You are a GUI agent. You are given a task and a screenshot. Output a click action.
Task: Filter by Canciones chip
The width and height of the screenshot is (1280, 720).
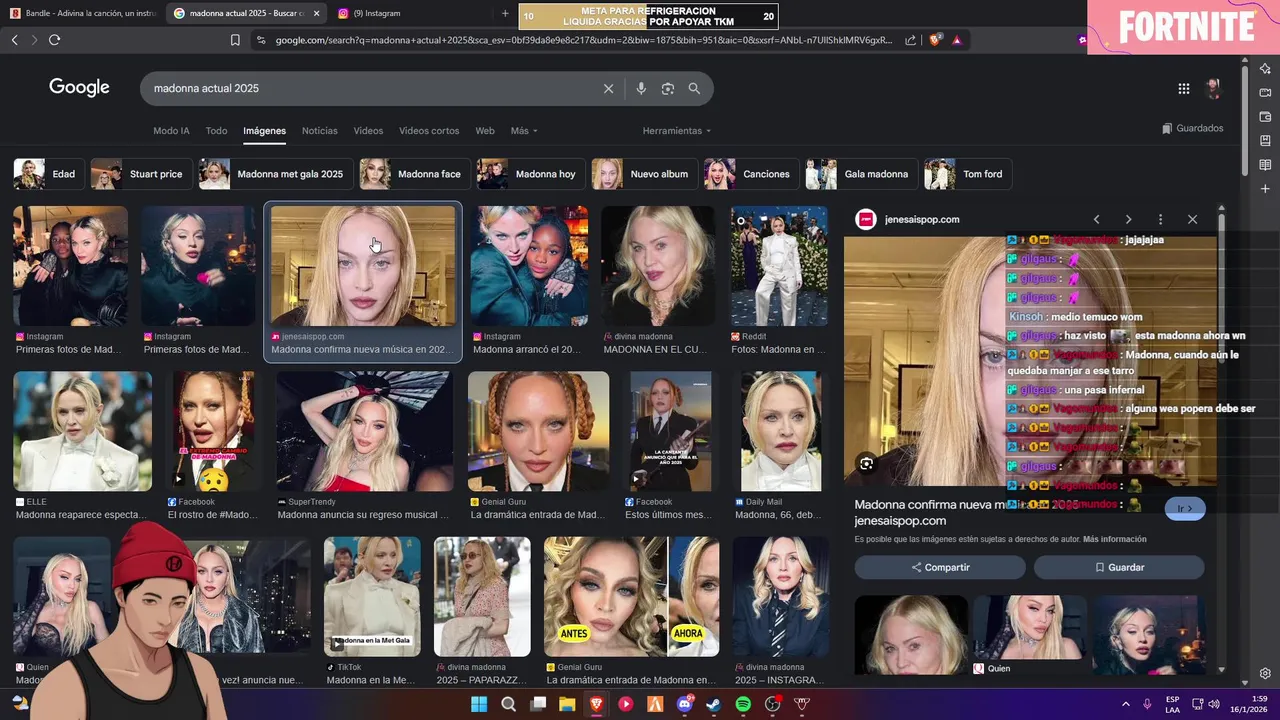click(752, 174)
